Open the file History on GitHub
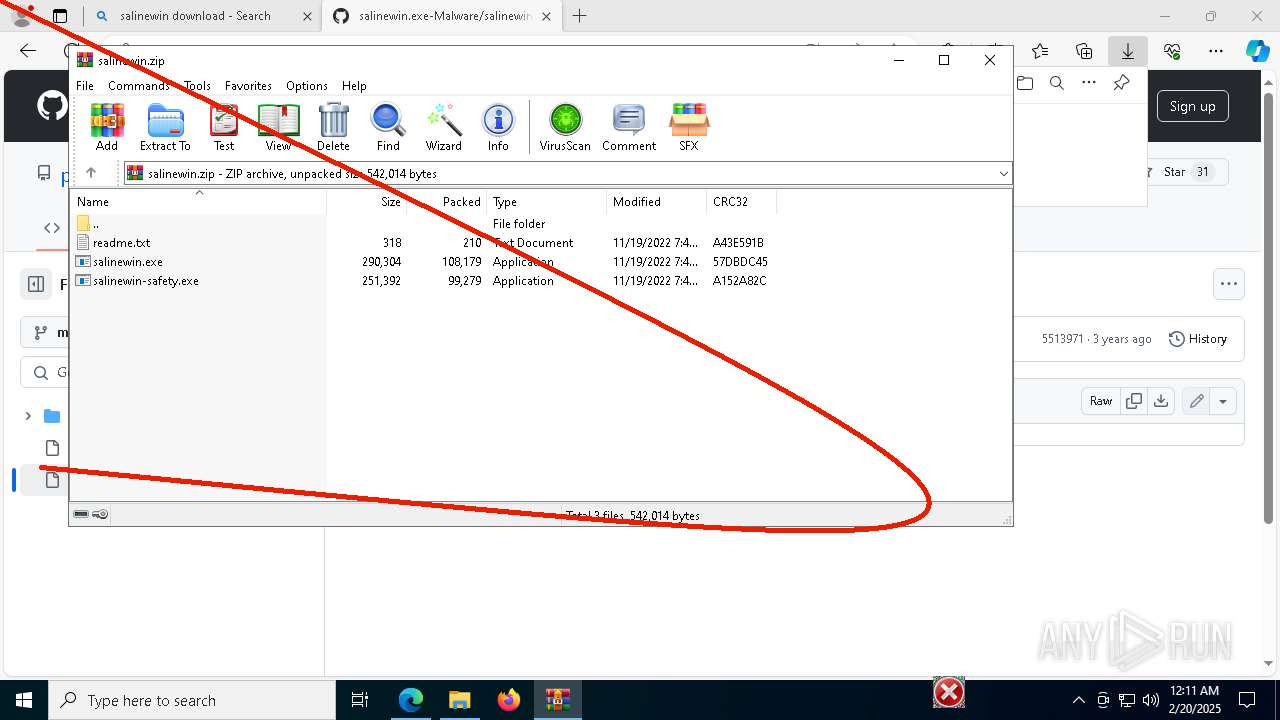 [x=1198, y=339]
